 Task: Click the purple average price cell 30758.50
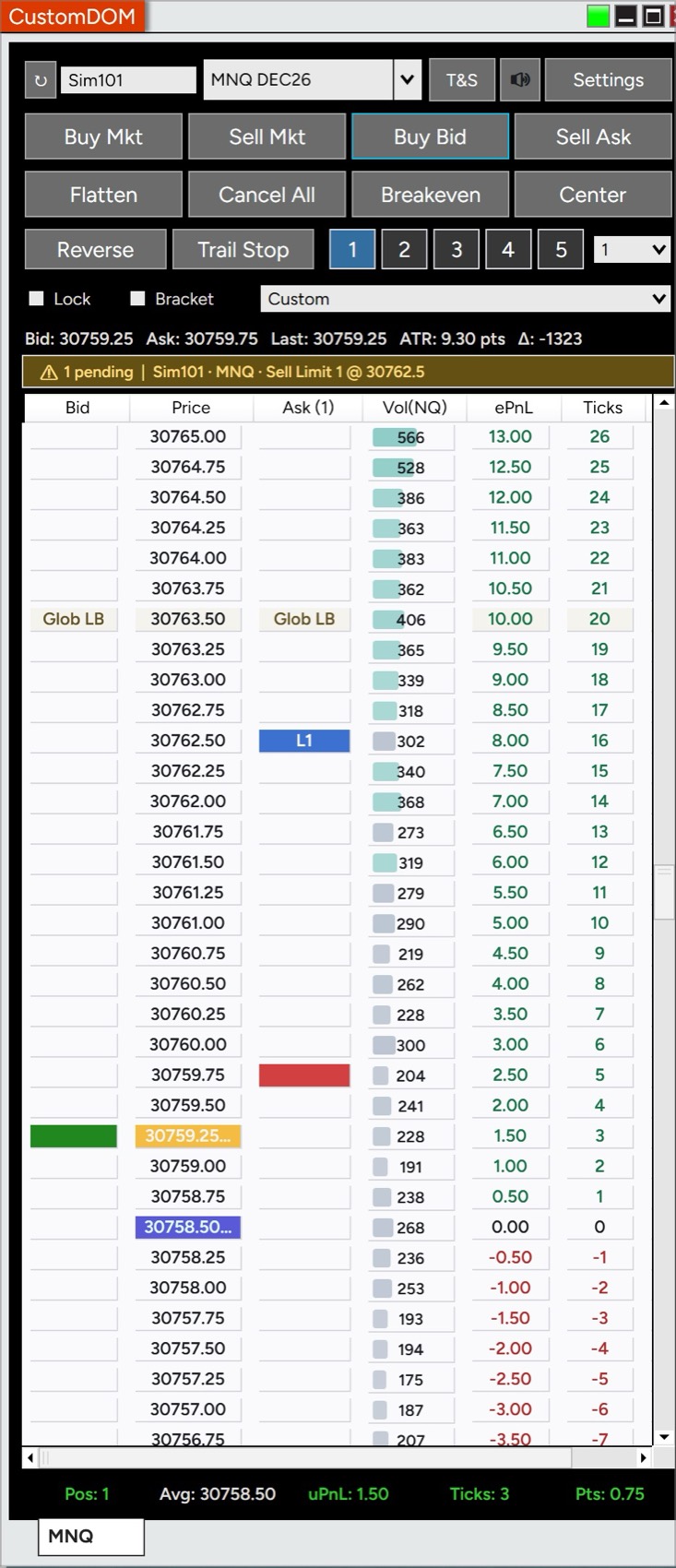188,1228
